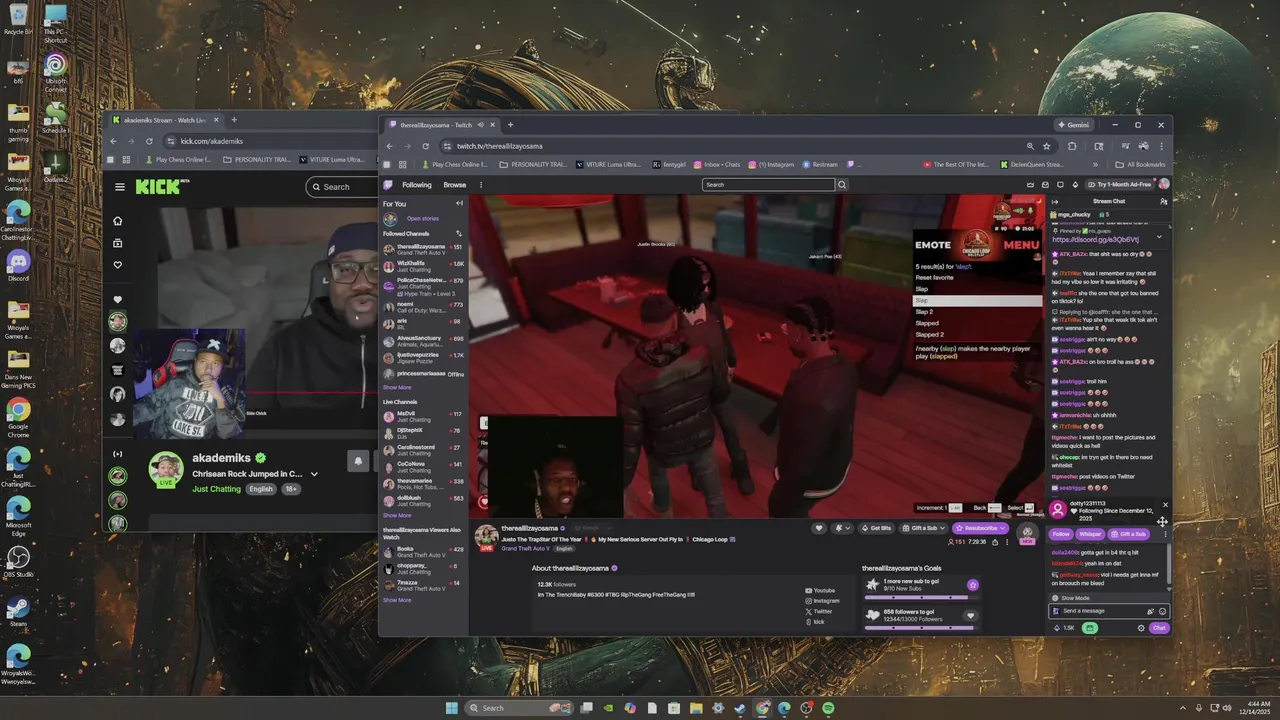Click the followers goal progress bar
Screen dimensions: 1280x720
click(923, 628)
